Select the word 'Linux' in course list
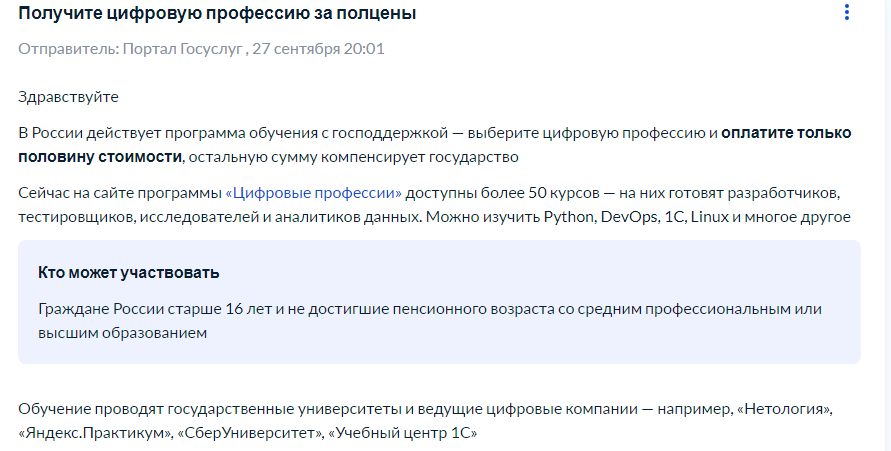This screenshot has height=451, width=891. pos(710,217)
